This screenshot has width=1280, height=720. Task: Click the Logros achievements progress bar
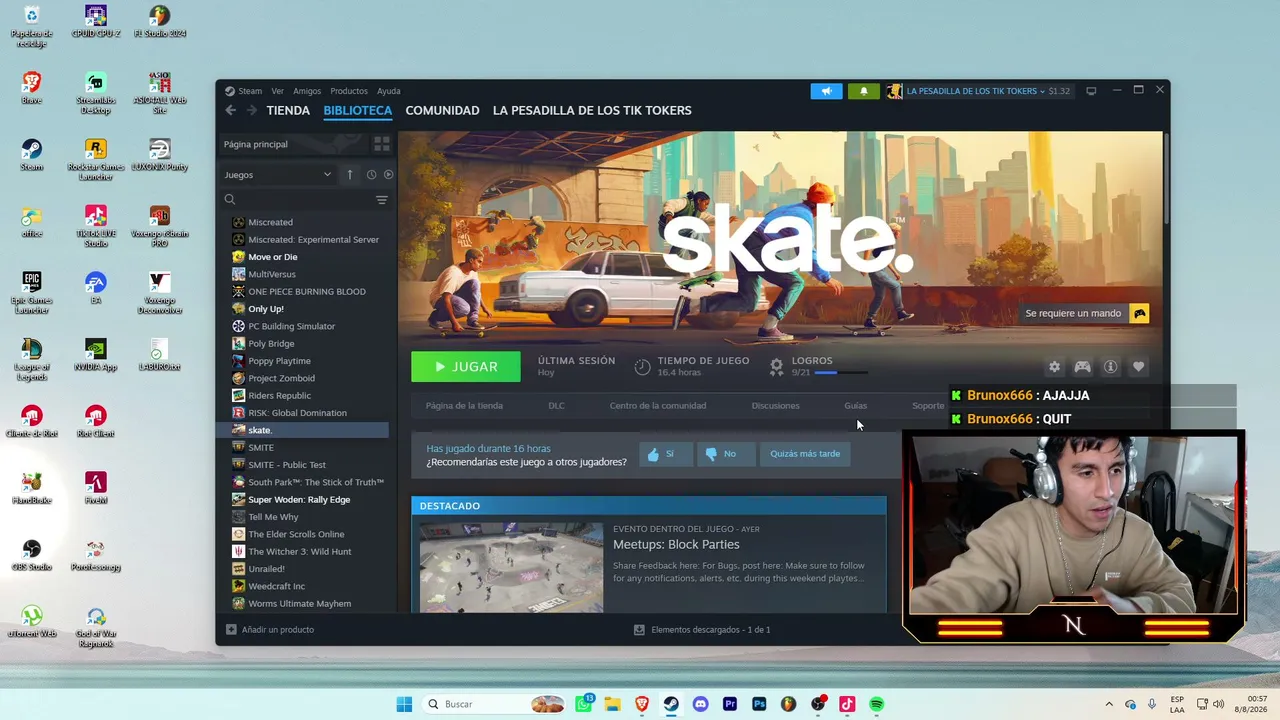tap(840, 373)
